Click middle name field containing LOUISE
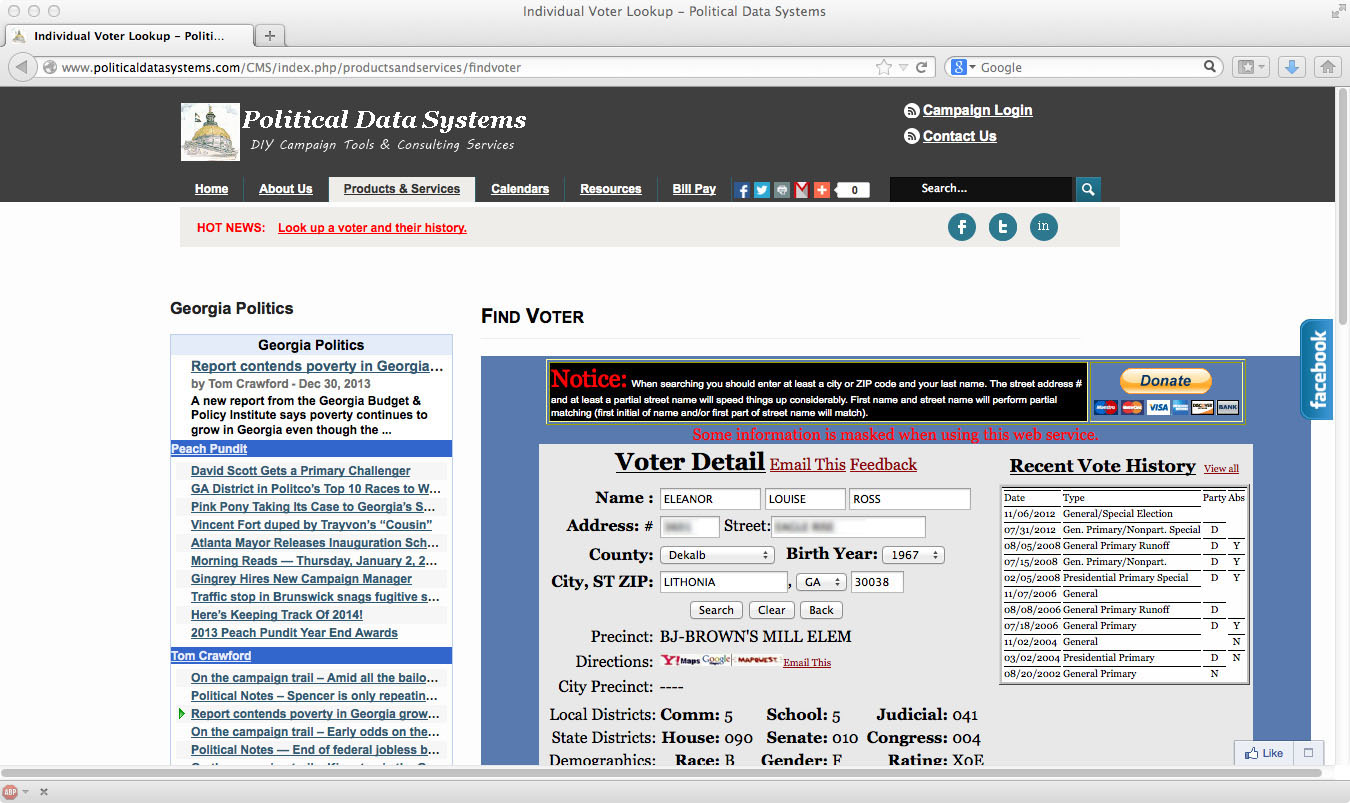Viewport: 1350px width, 803px height. 805,499
